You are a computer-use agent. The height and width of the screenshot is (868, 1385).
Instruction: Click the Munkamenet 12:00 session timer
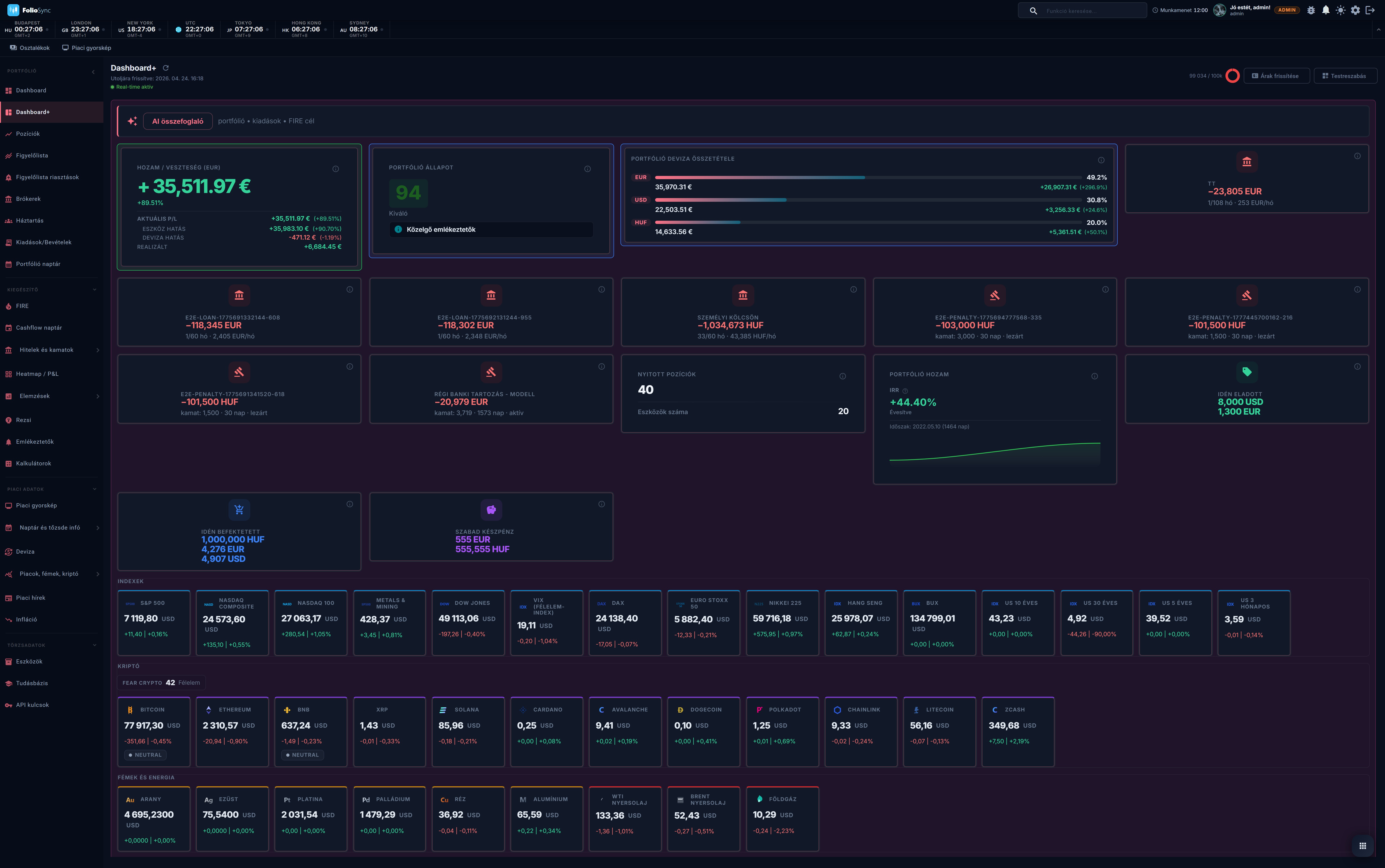[1180, 10]
